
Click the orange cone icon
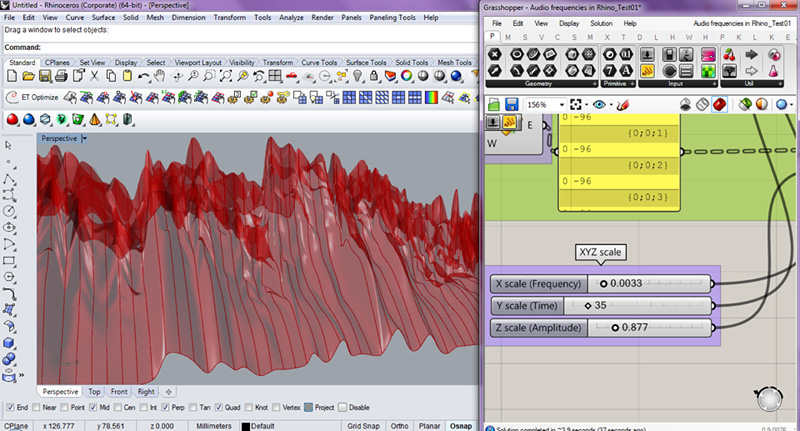[x=94, y=119]
